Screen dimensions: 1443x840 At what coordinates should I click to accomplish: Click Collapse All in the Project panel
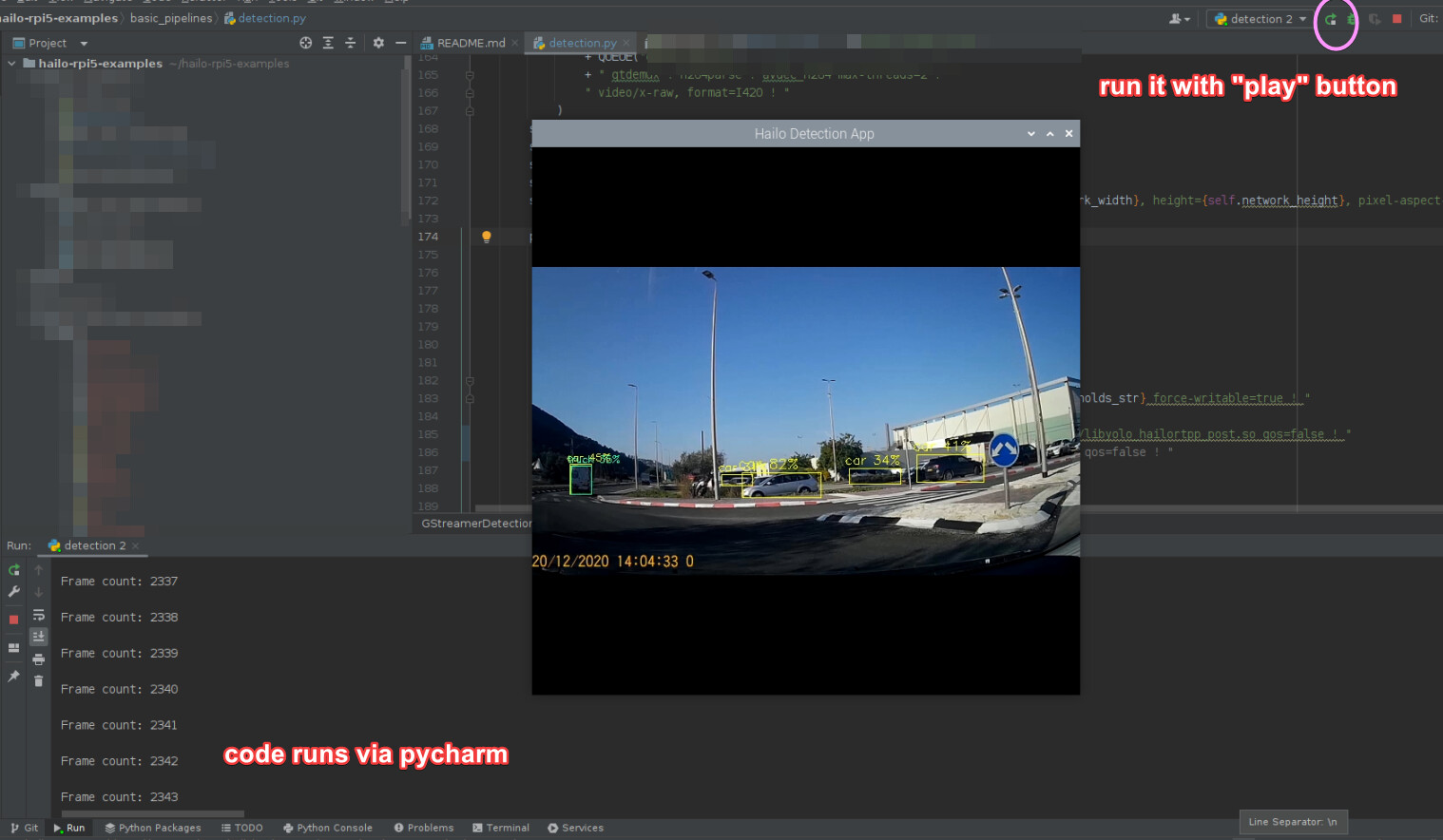350,43
